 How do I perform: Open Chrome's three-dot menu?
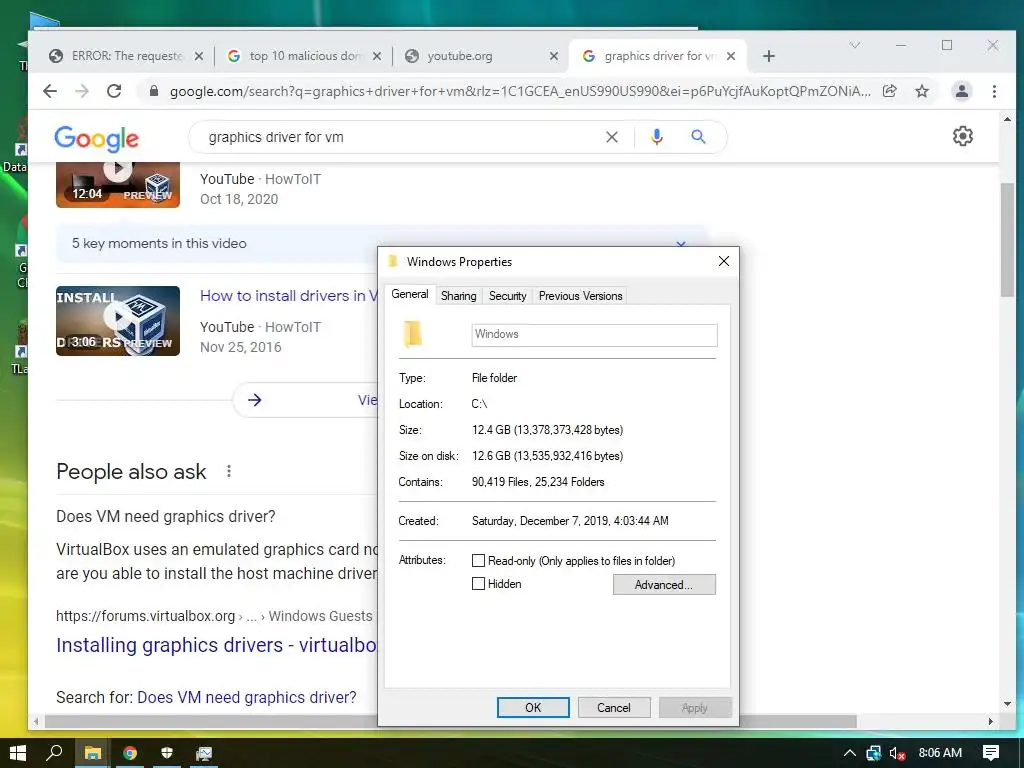(x=994, y=91)
